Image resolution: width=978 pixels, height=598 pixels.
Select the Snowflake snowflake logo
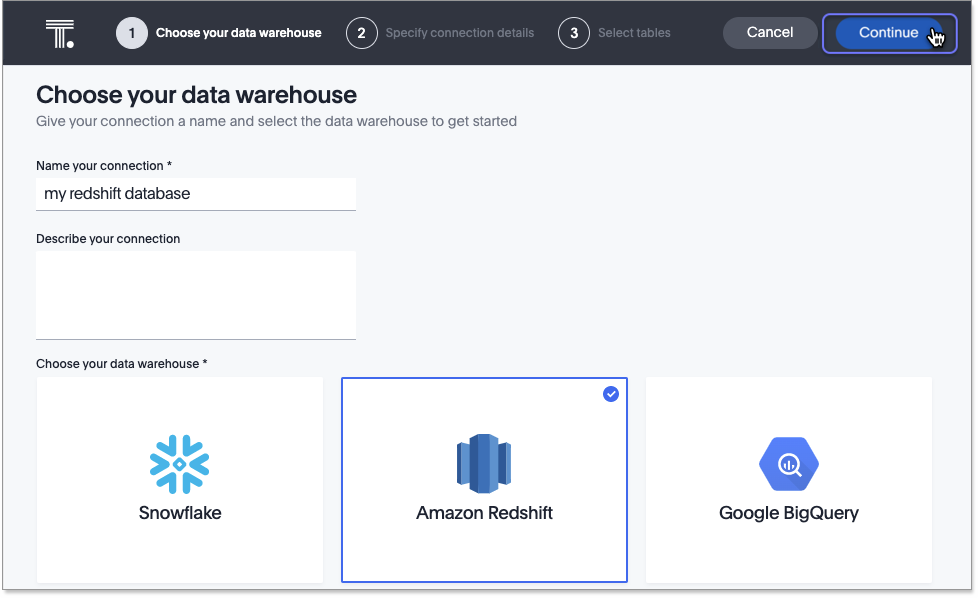(180, 464)
